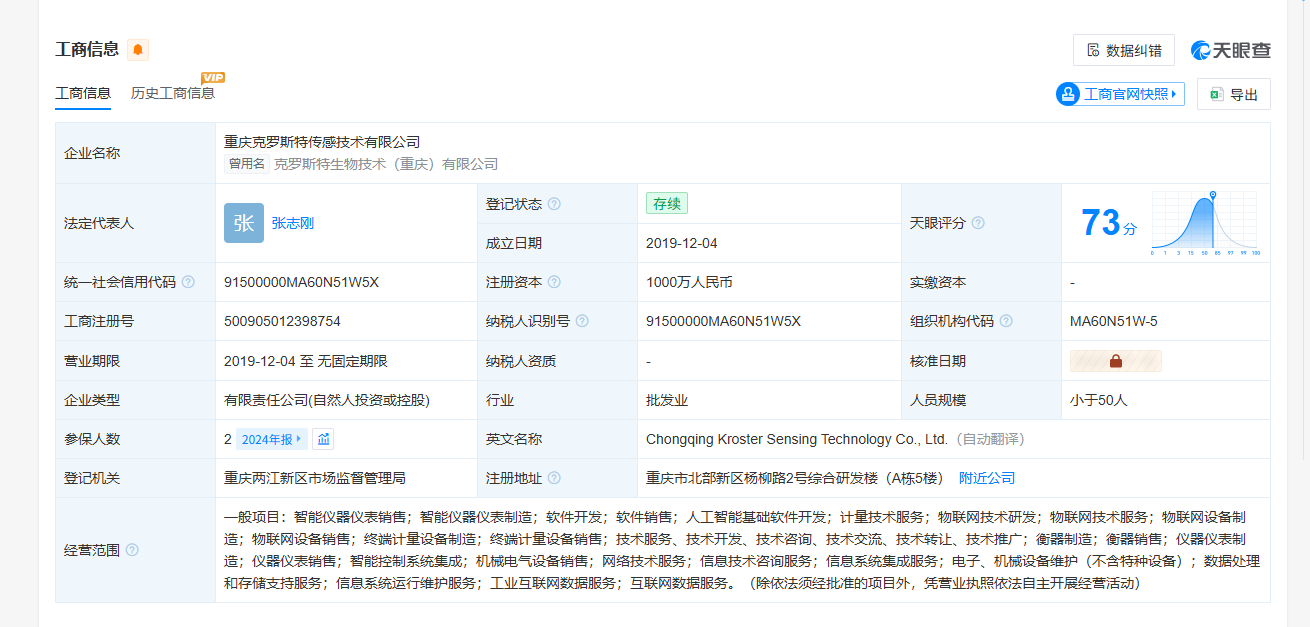Screen dimensions: 1310x627
Task: Open the 2024年报 dropdown tag
Action: coord(272,439)
